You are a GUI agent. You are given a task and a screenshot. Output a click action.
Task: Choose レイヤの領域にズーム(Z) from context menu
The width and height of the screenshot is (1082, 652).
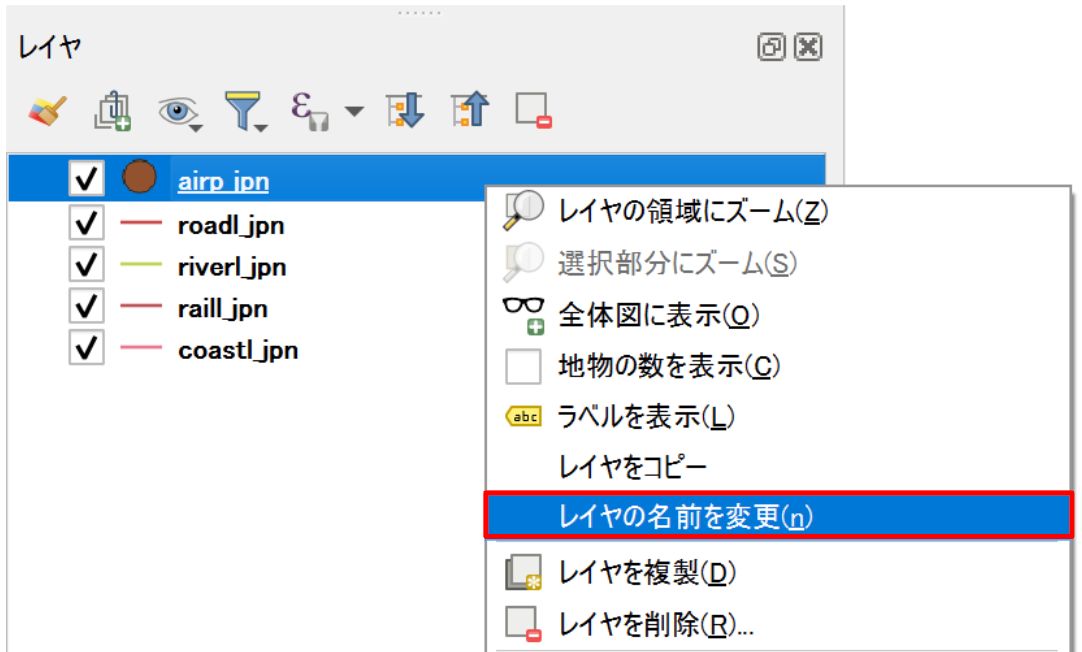pos(778,211)
